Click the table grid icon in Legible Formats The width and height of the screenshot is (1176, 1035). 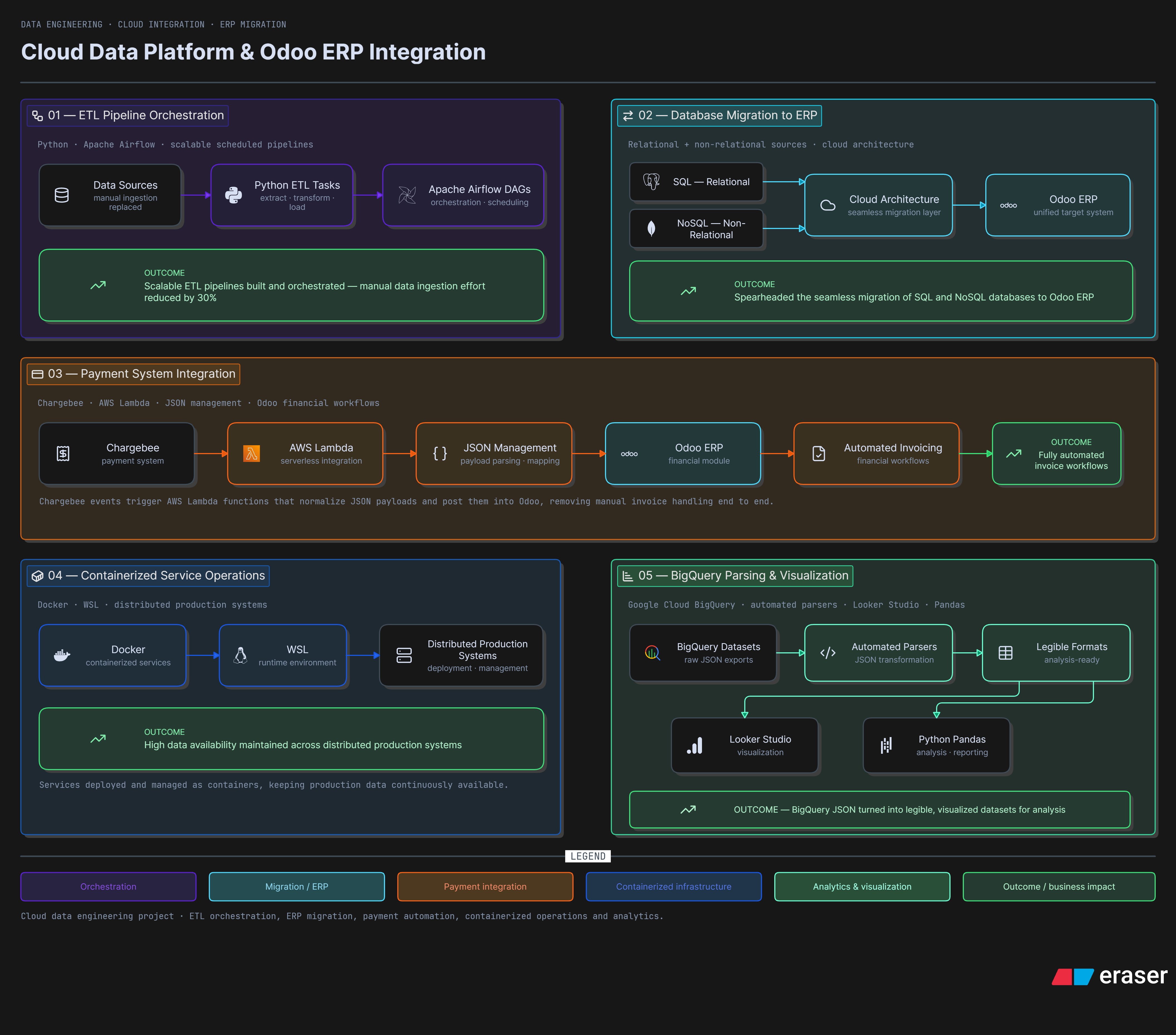coord(1006,653)
